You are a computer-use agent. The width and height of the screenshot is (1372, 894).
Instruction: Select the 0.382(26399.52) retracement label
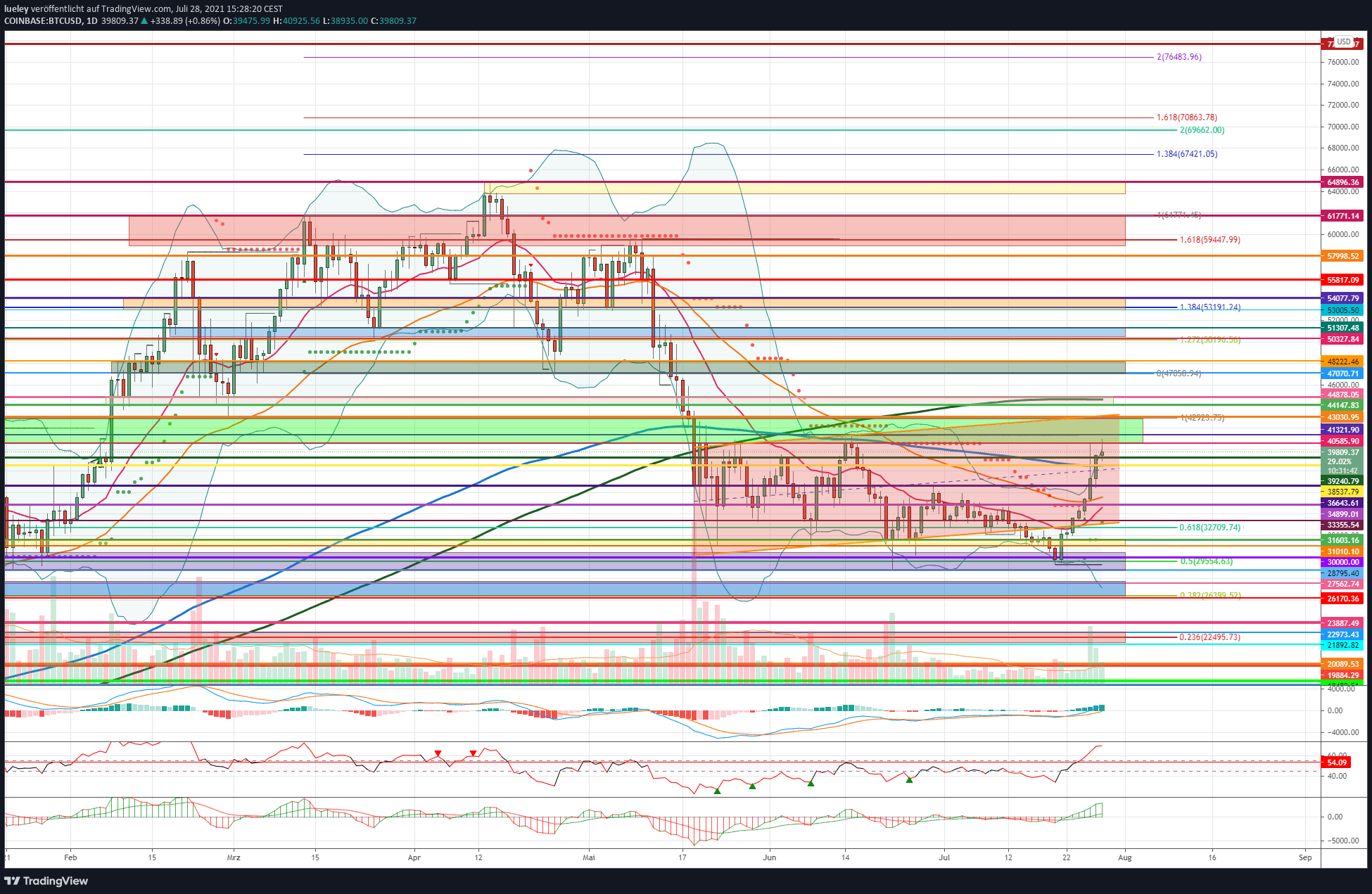[1209, 596]
